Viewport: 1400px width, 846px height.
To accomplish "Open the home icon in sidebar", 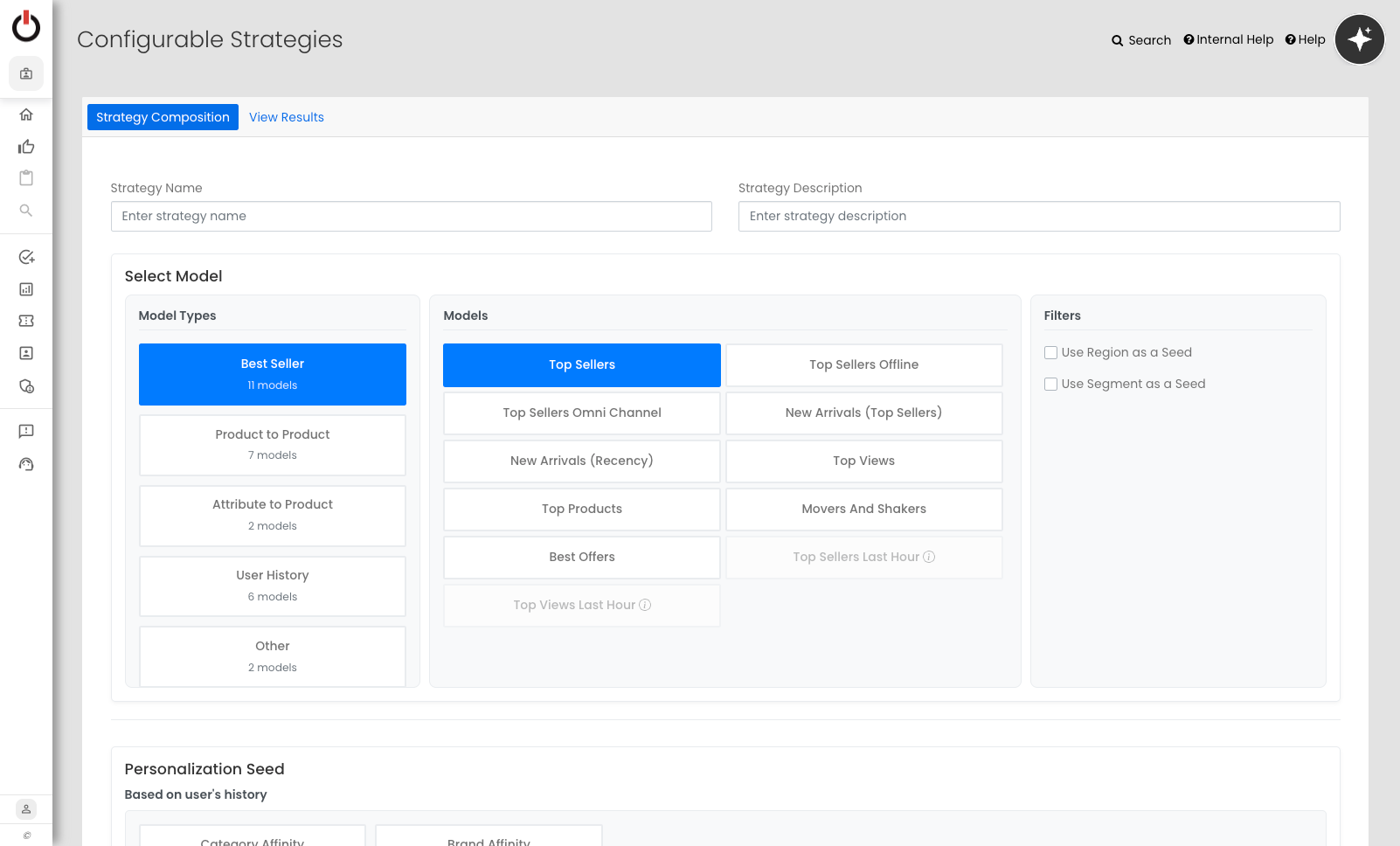I will [x=26, y=114].
